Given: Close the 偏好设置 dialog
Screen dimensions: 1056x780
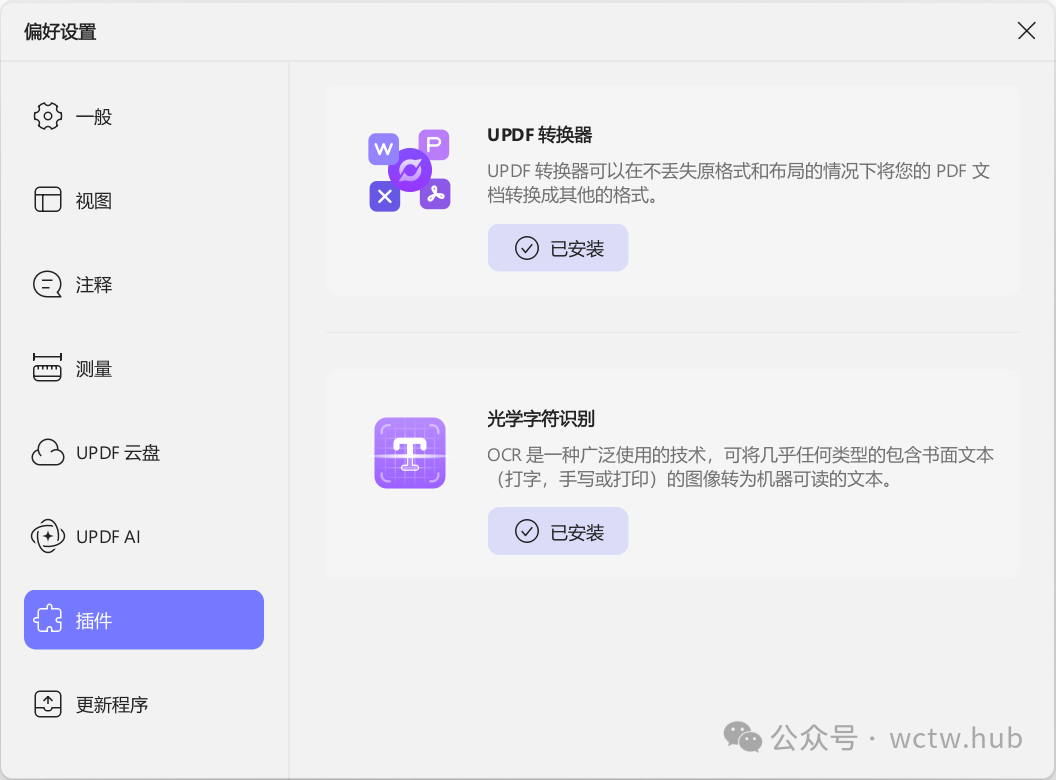Looking at the screenshot, I should click(1026, 30).
